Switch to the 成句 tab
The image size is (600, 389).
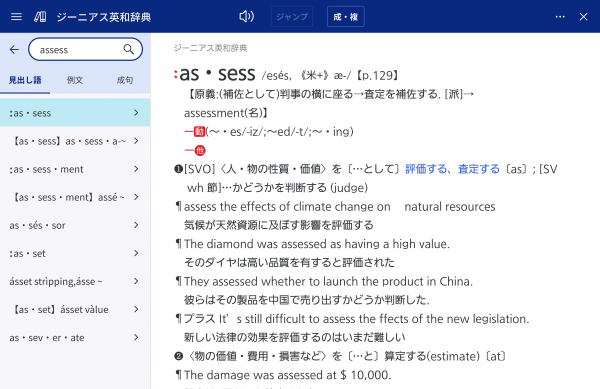[125, 80]
